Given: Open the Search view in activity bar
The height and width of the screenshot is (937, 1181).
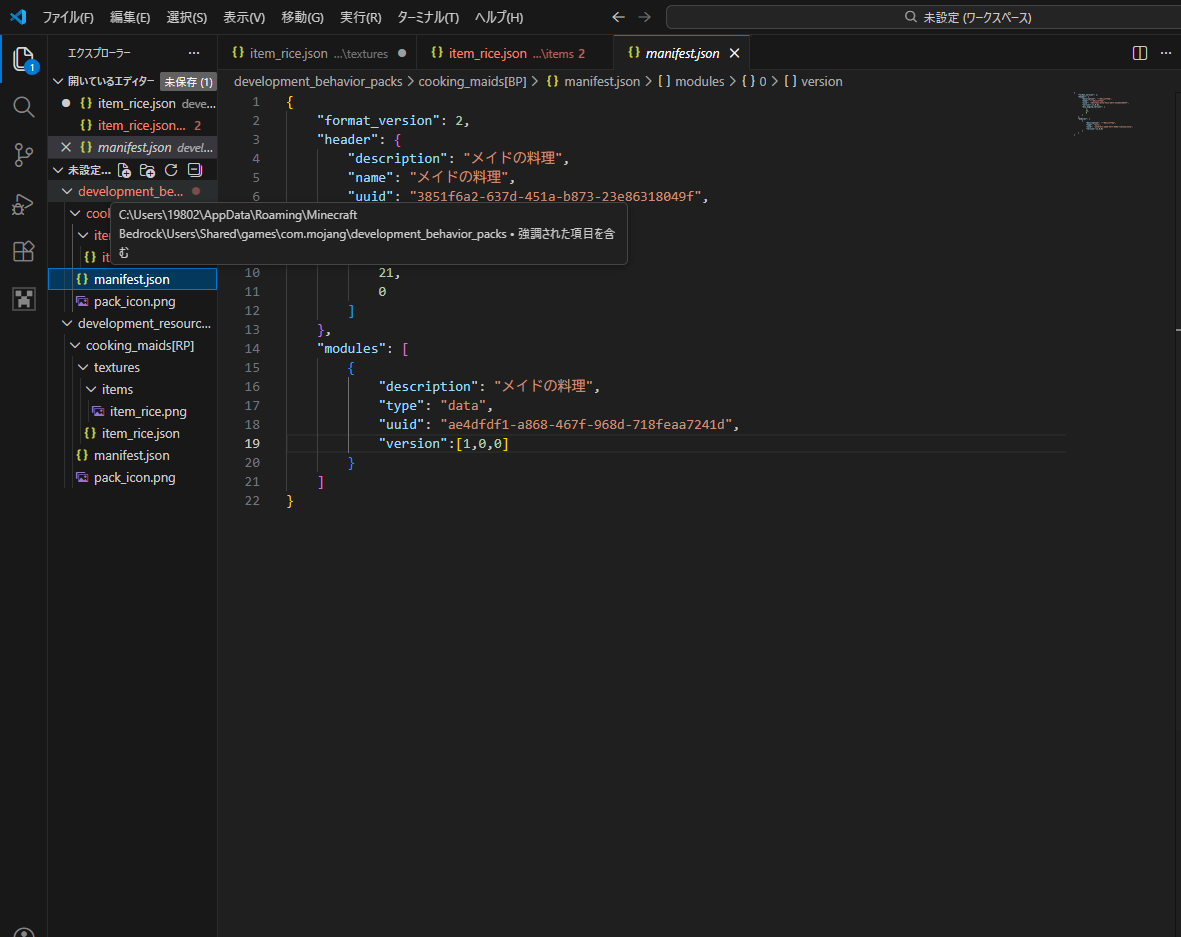Looking at the screenshot, I should [24, 107].
